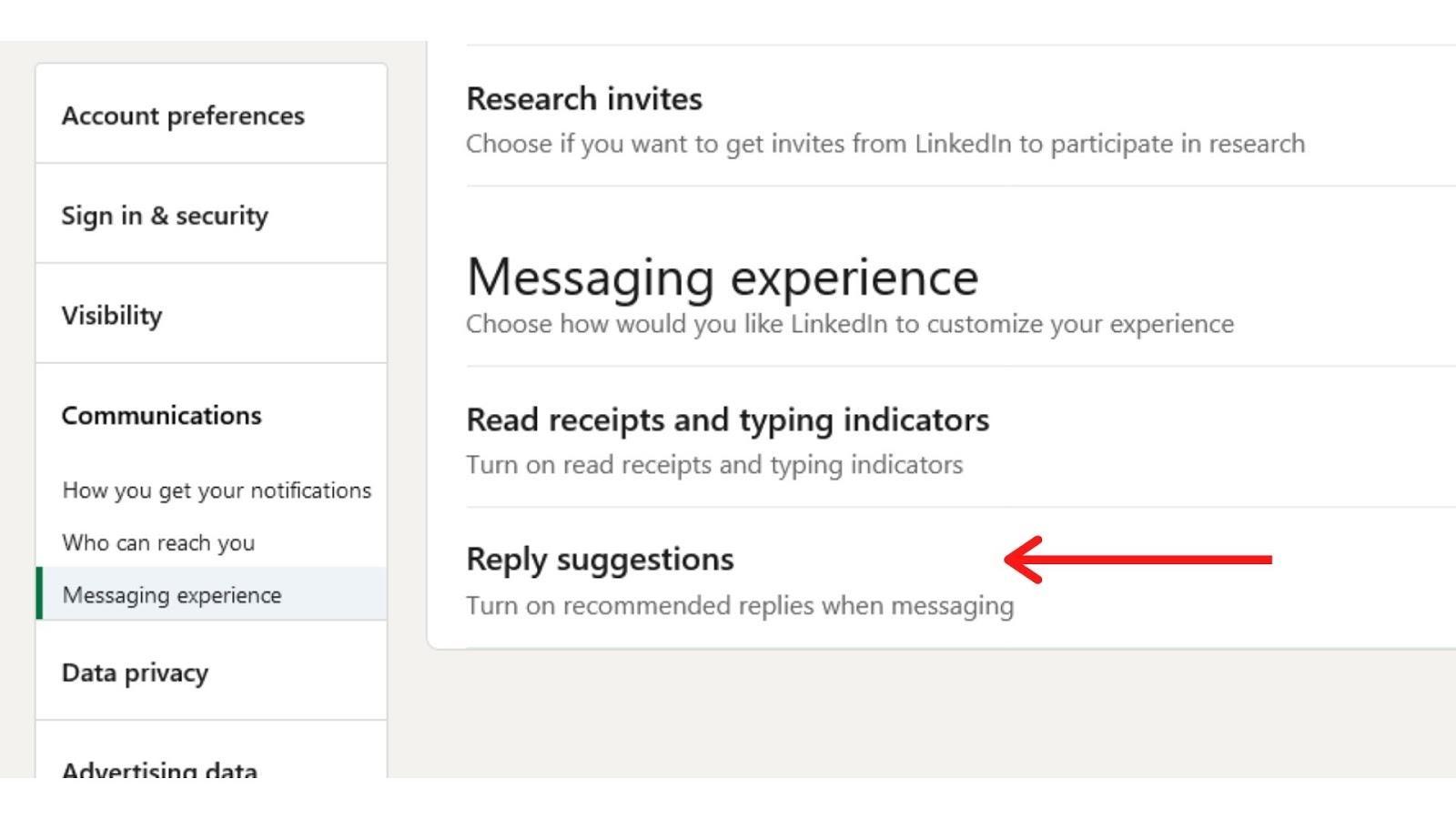This screenshot has width=1456, height=819.
Task: Select the Visibility settings category
Action: click(112, 316)
